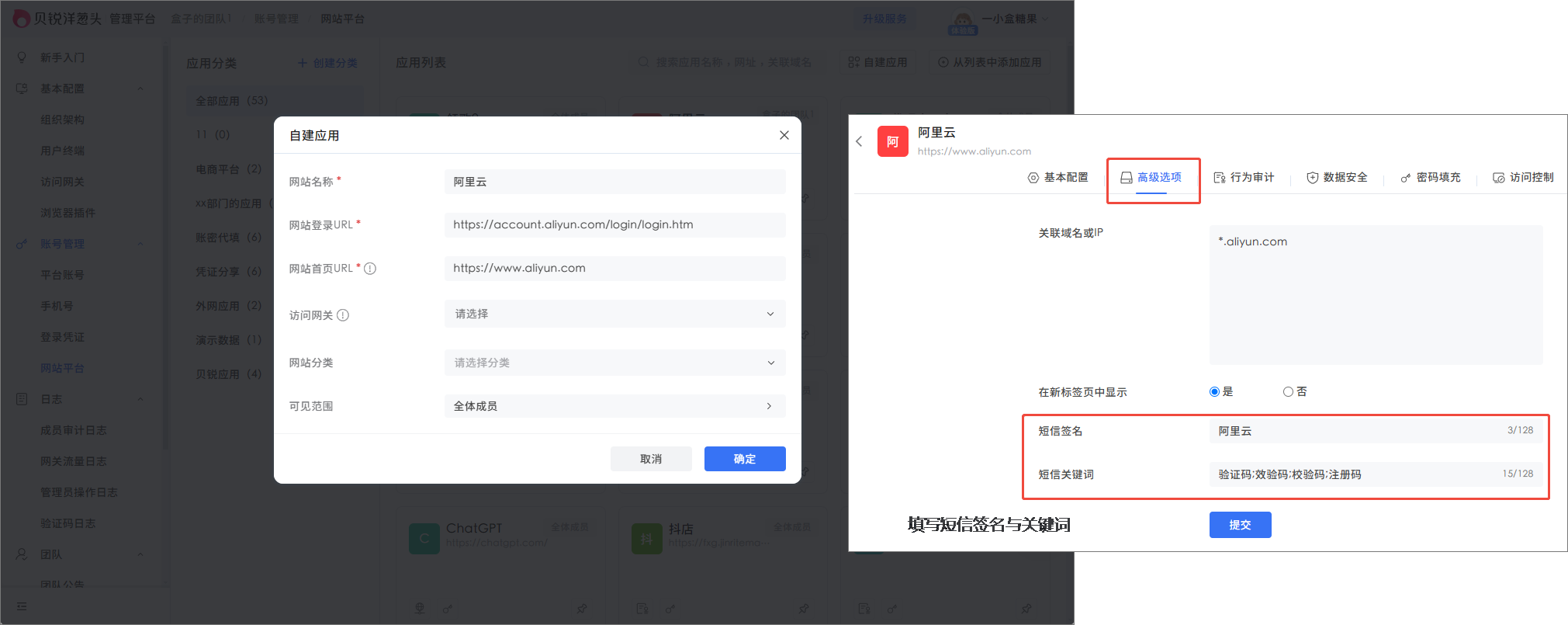Collapse the 日志 sidebar section
The width and height of the screenshot is (1568, 625).
(x=140, y=399)
